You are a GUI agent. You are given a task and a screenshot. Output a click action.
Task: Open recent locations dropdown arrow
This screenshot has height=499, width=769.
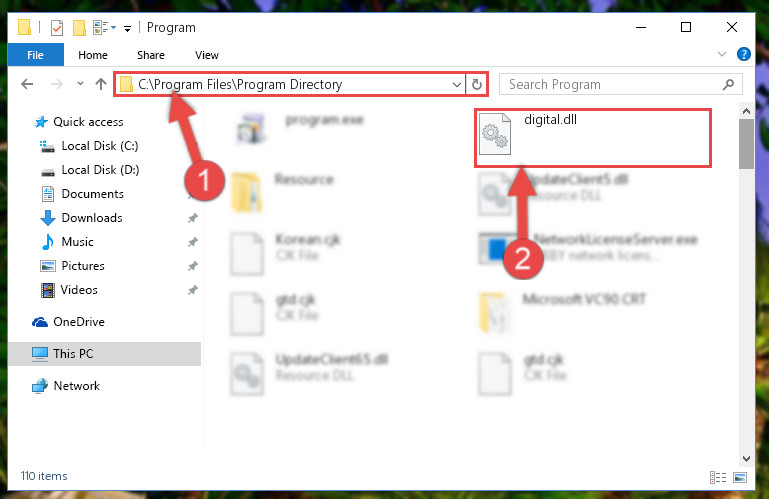(80, 84)
